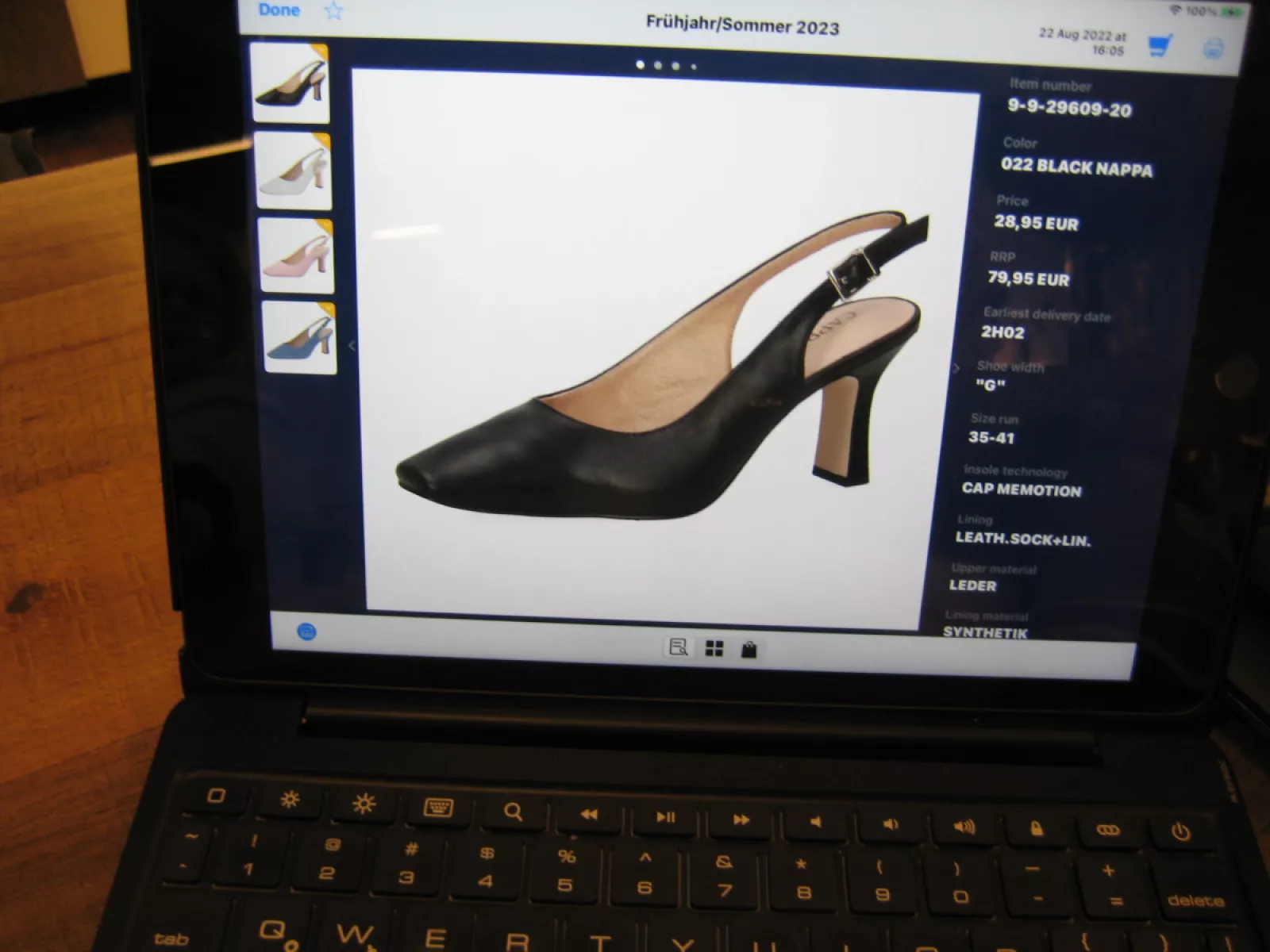Select upper material text LEDER
Viewport: 1270px width, 952px height.
pos(972,585)
